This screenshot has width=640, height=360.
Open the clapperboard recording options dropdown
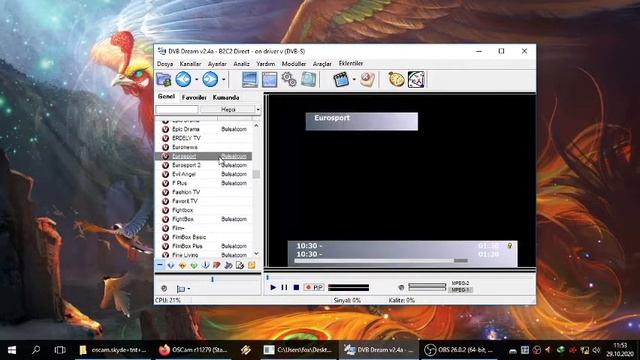[x=354, y=79]
